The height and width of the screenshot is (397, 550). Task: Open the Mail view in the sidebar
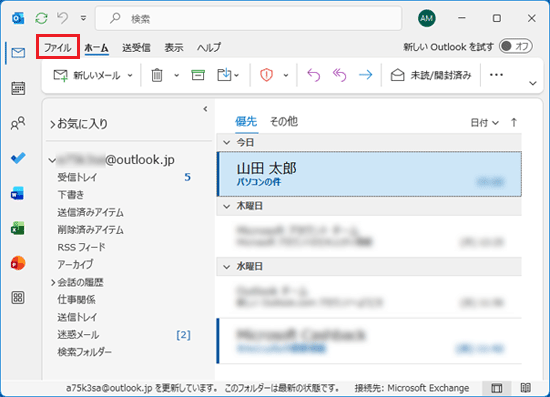coord(18,53)
